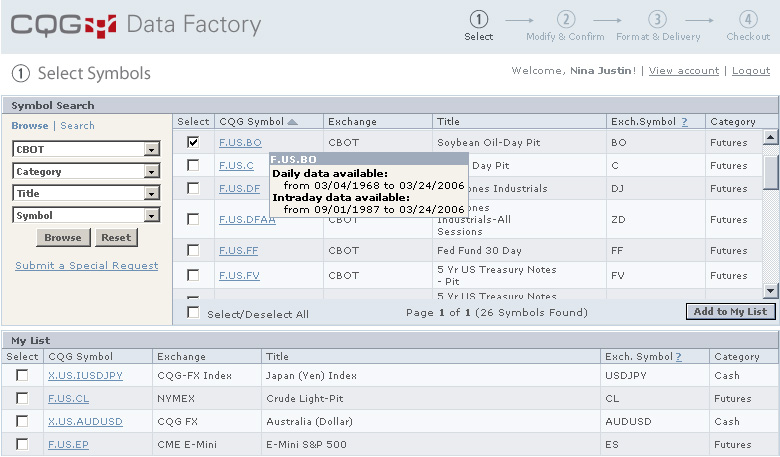Check the F.US.CL checkbox in My List

point(22,398)
